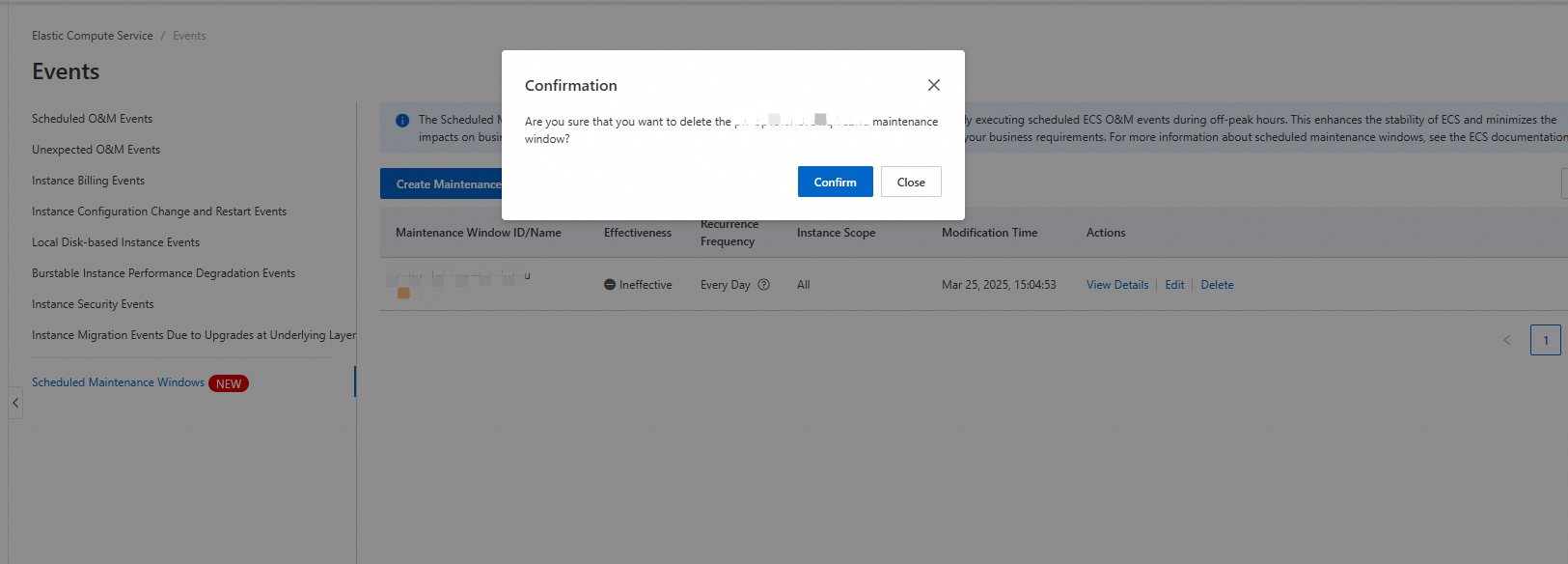Open Instance Migration Events Due to Upgrades

[x=194, y=335]
